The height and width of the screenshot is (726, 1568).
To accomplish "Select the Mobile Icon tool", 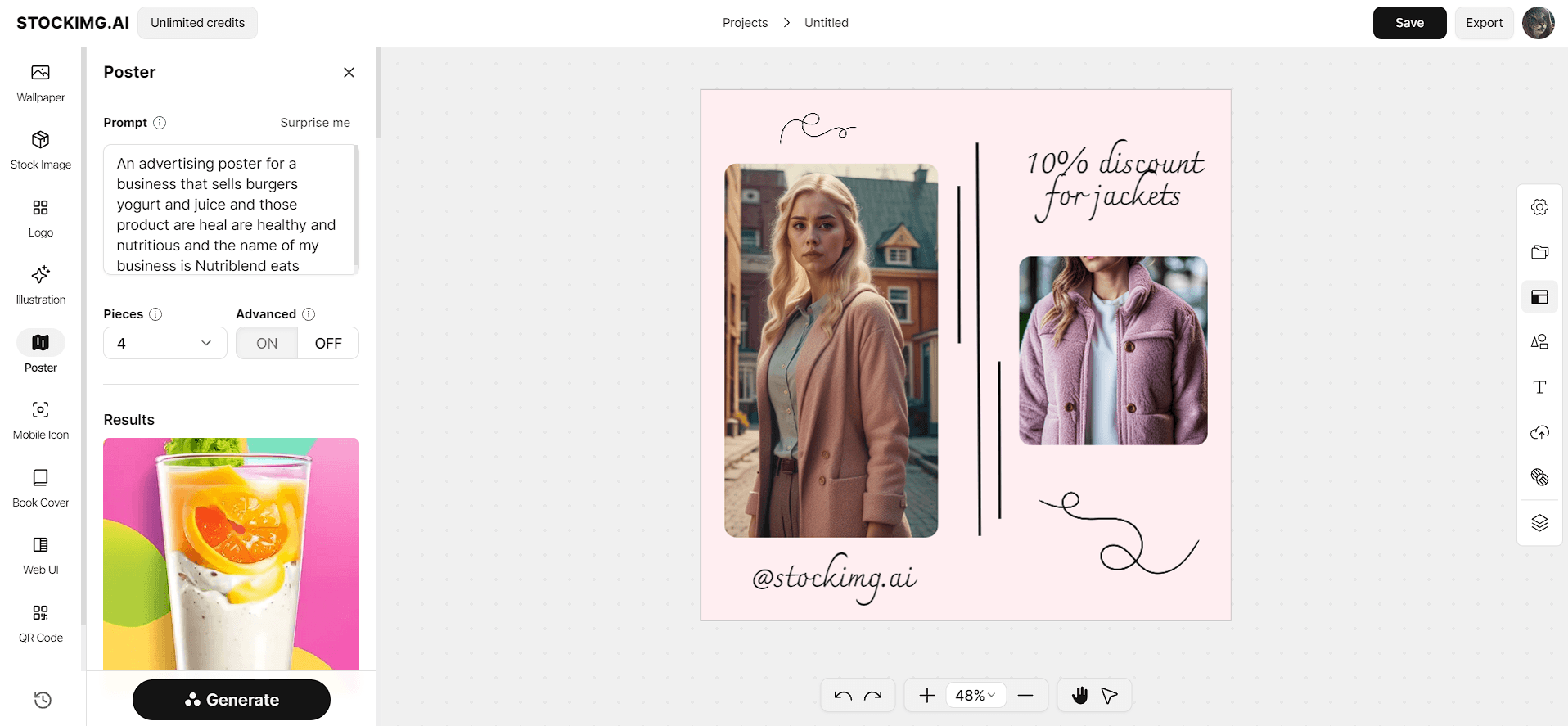I will 41,420.
